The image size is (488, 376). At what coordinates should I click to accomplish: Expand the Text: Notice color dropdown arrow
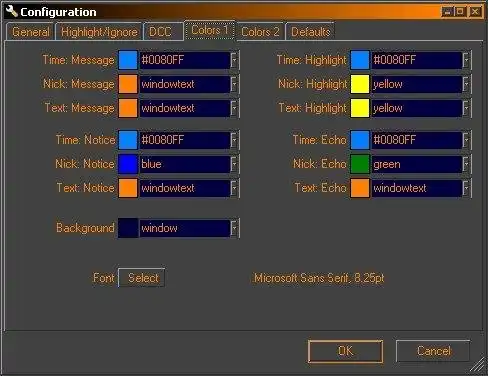click(x=235, y=188)
